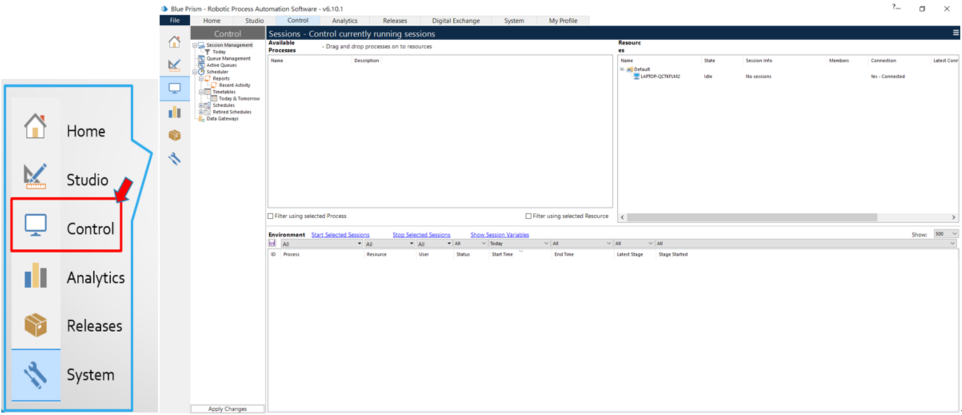
Task: Switch to the My Profile tab
Action: (563, 20)
